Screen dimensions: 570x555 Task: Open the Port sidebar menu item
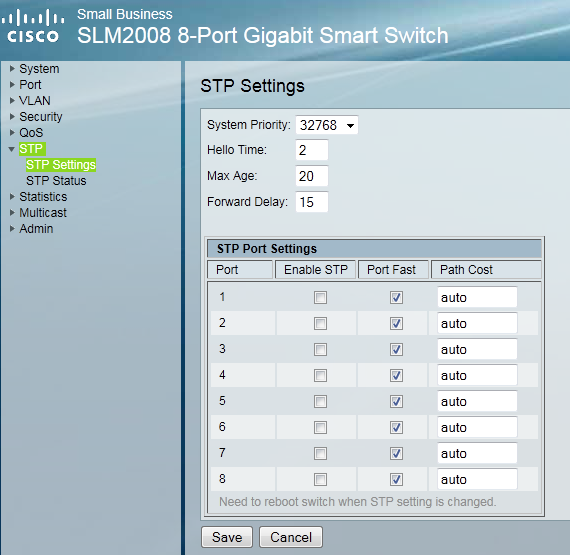pyautogui.click(x=30, y=84)
